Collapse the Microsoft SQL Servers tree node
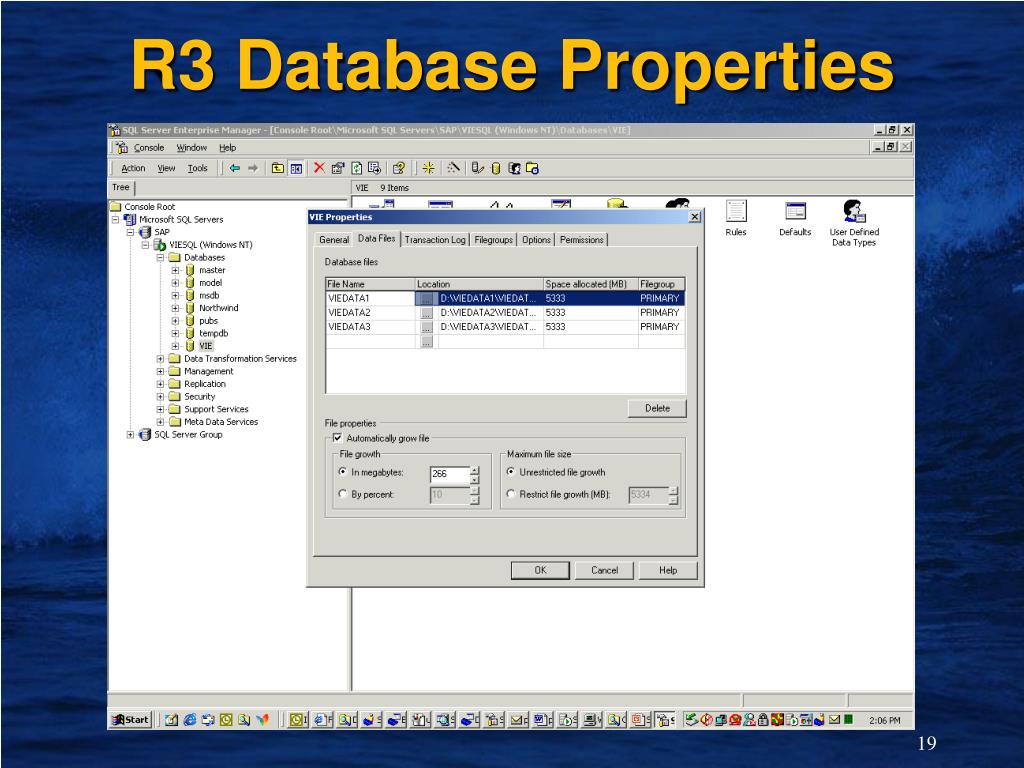Viewport: 1024px width, 768px height. (116, 219)
